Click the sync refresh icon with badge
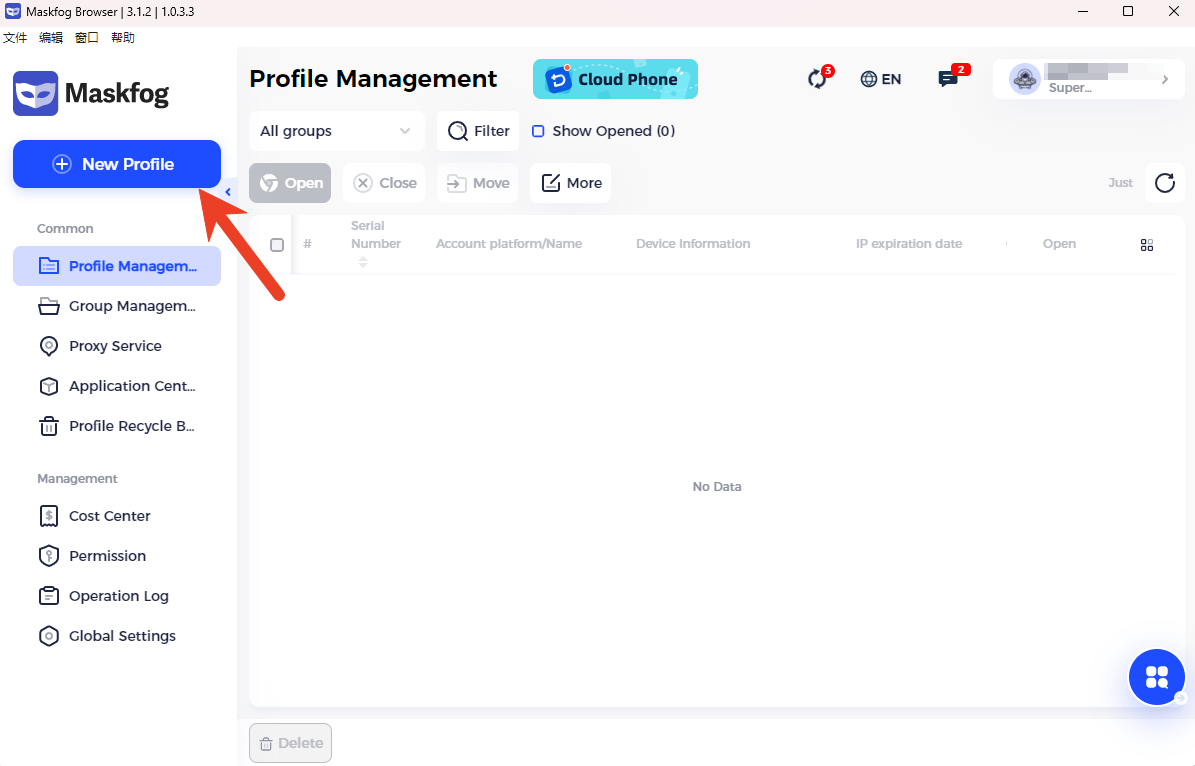1195x766 pixels. coord(818,79)
